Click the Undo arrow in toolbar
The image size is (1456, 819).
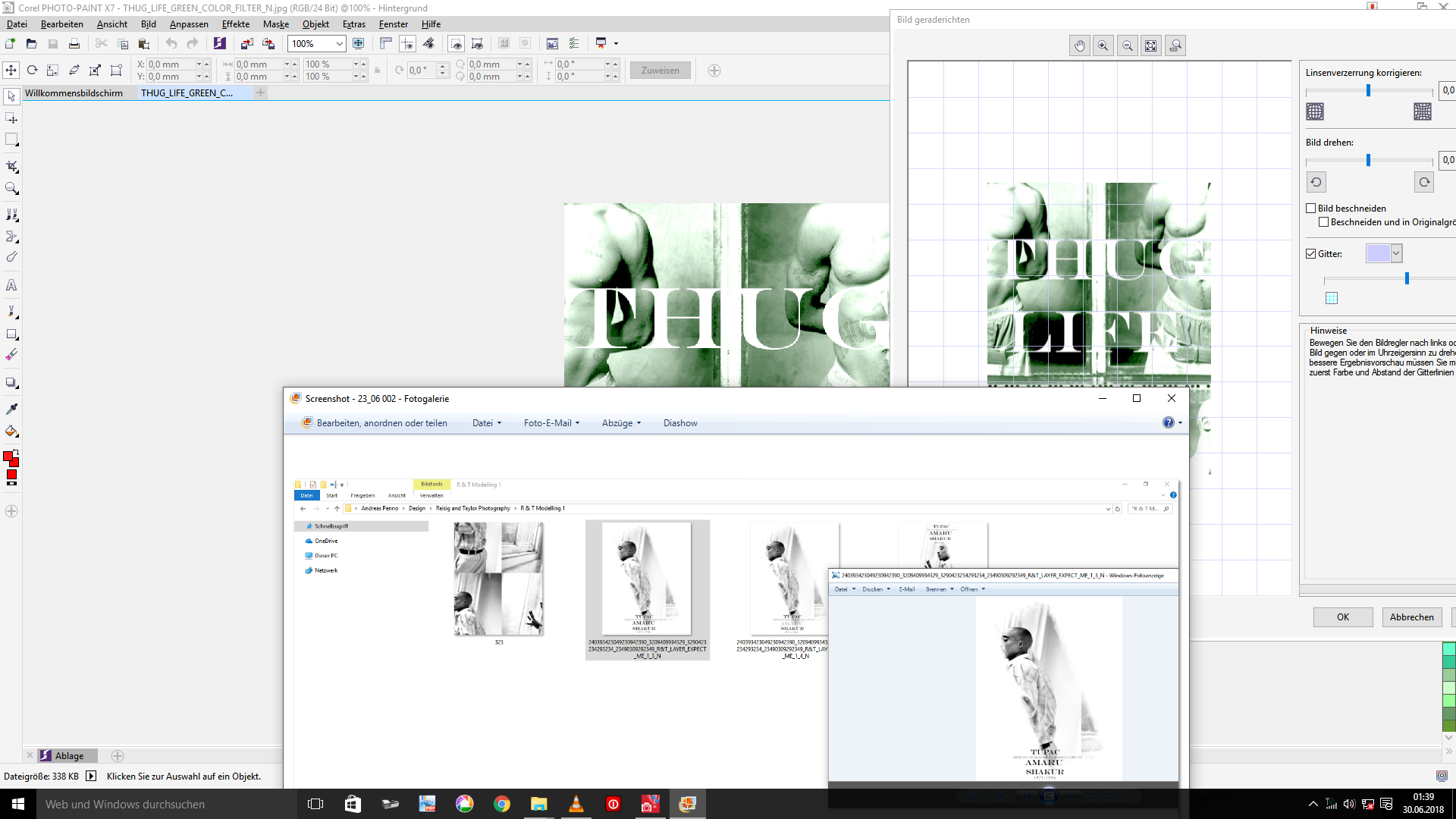171,43
